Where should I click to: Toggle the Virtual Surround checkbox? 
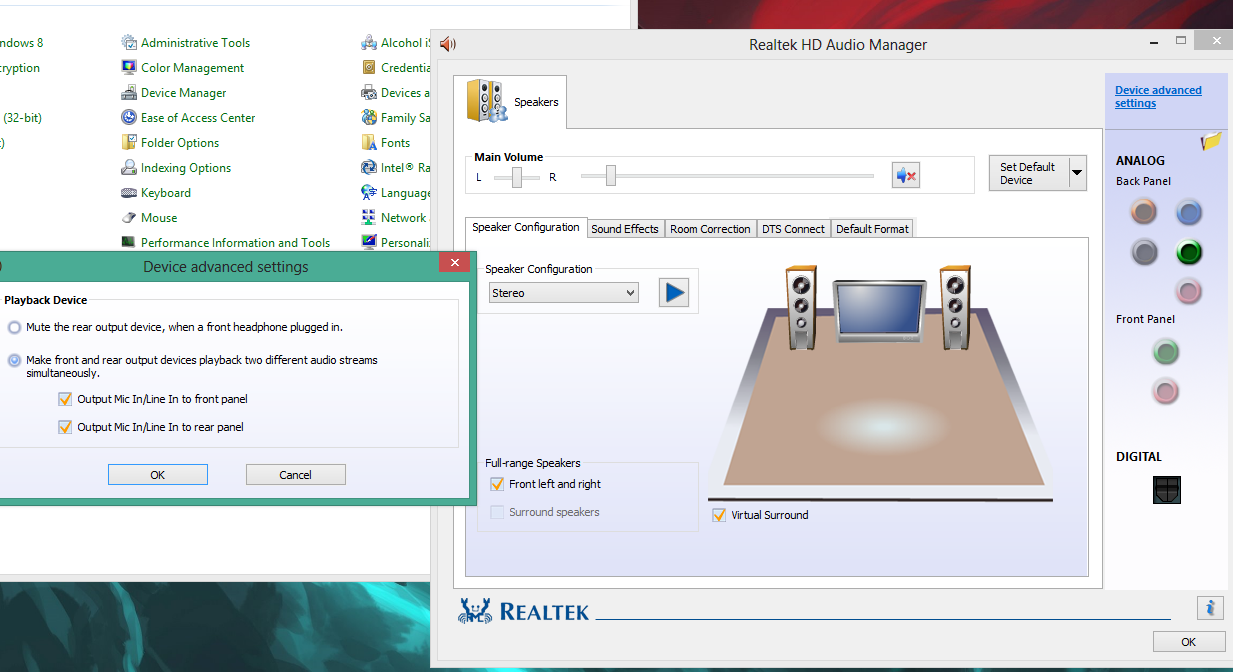pos(719,515)
